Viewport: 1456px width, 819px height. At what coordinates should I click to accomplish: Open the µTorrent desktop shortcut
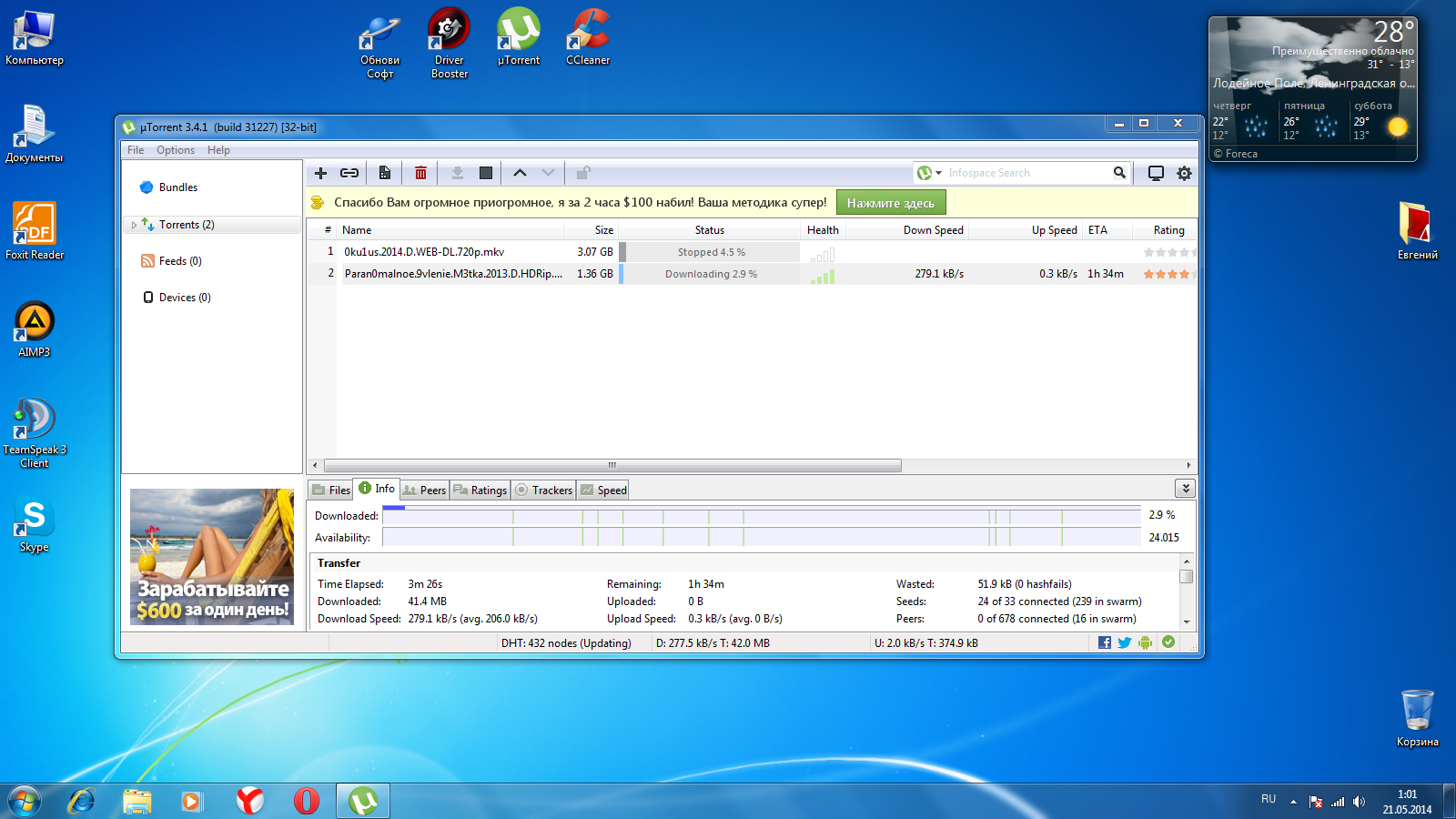tap(519, 36)
